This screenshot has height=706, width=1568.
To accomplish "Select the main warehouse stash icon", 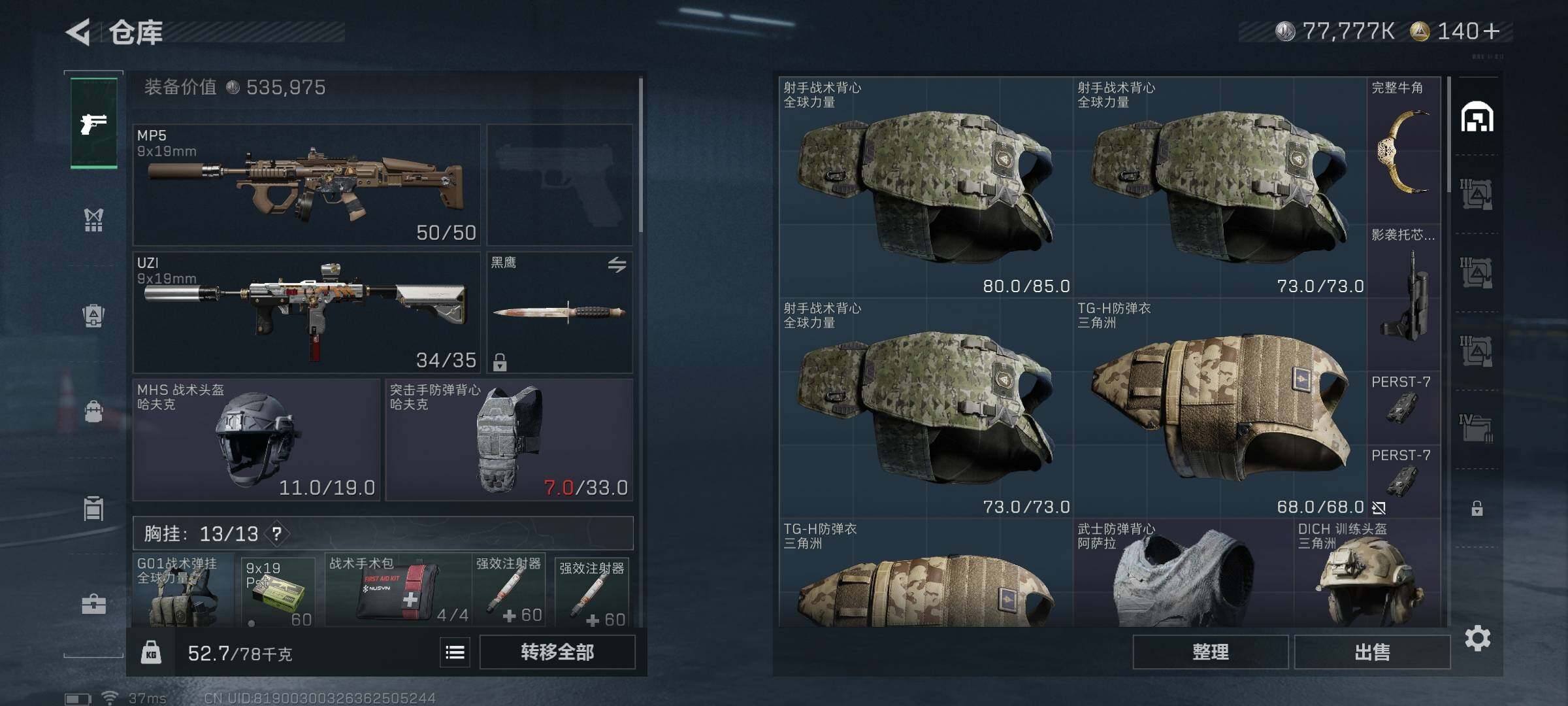I will coord(1477,117).
